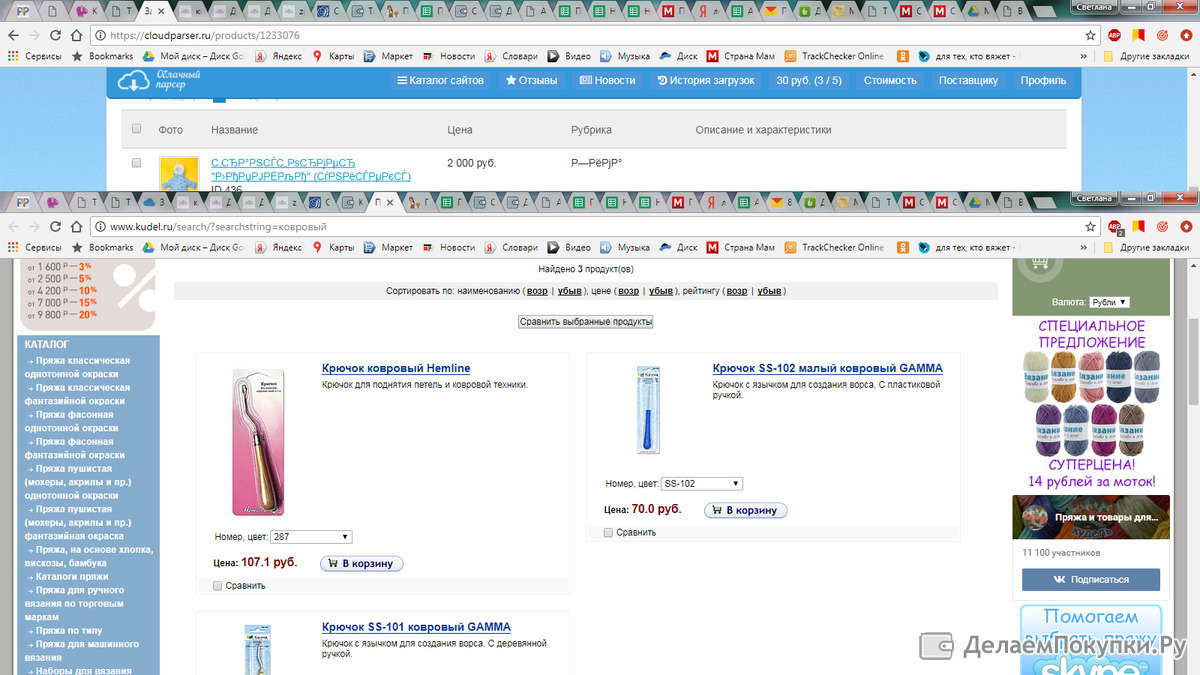Open the TrackChecker Online bookmark in the kudel window
Screen dimensions: 1200x675
[835, 247]
